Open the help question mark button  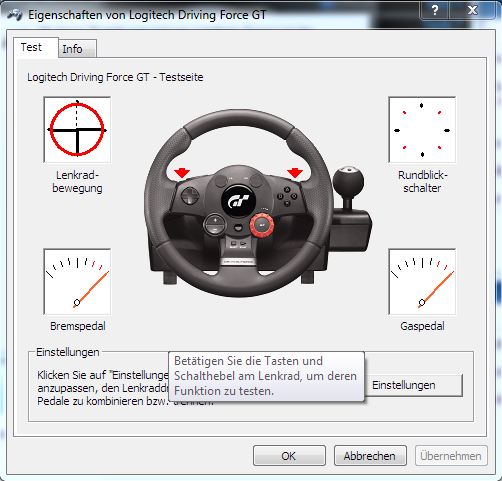[435, 11]
